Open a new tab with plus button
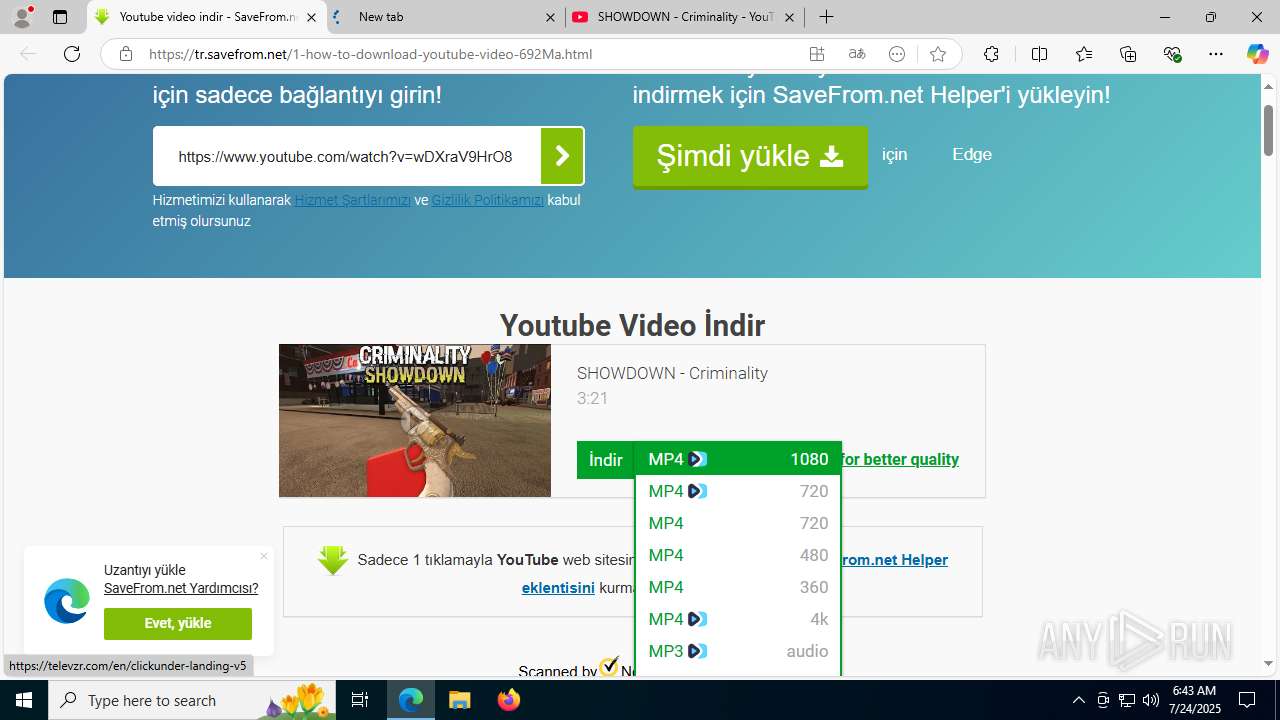 click(826, 17)
